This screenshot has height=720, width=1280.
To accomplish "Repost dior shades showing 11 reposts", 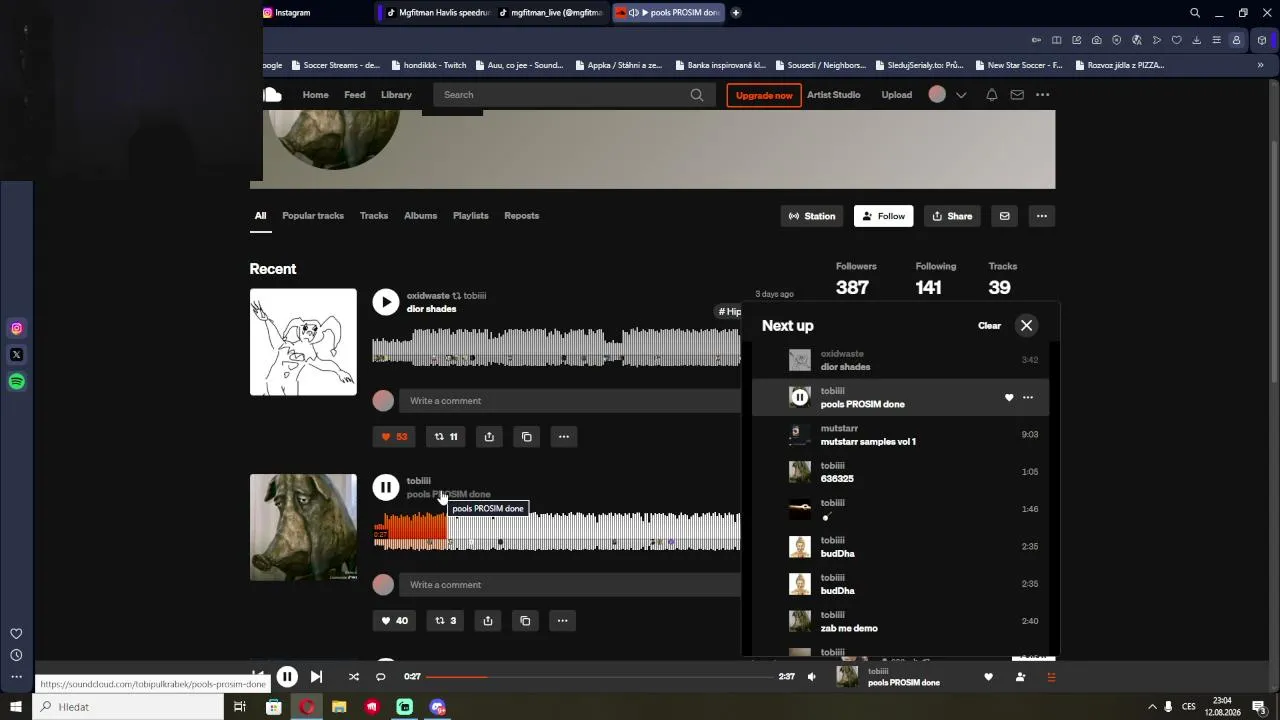I will click(446, 437).
